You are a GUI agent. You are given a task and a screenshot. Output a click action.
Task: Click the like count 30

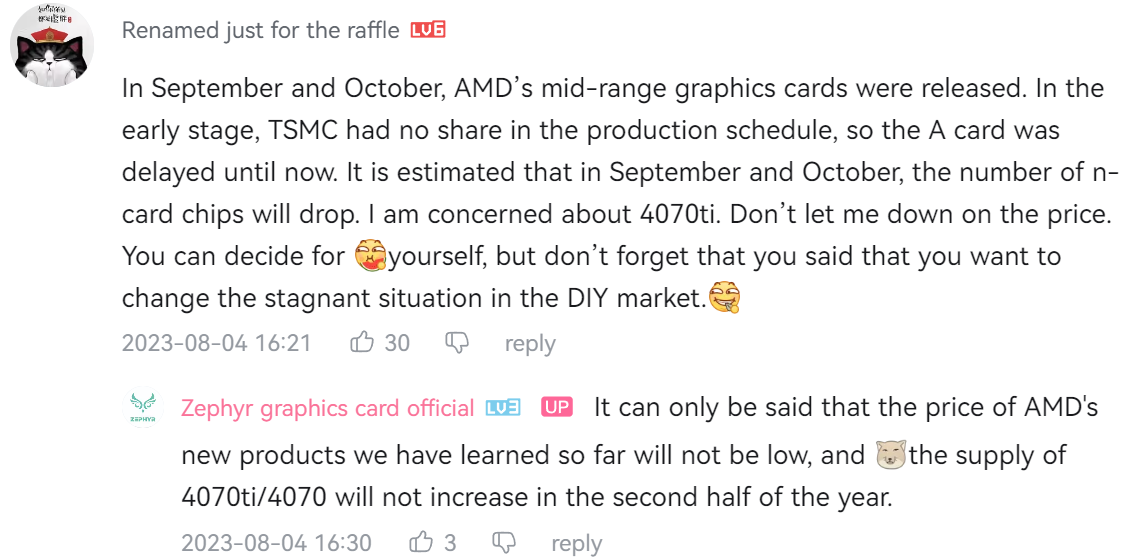coord(397,342)
